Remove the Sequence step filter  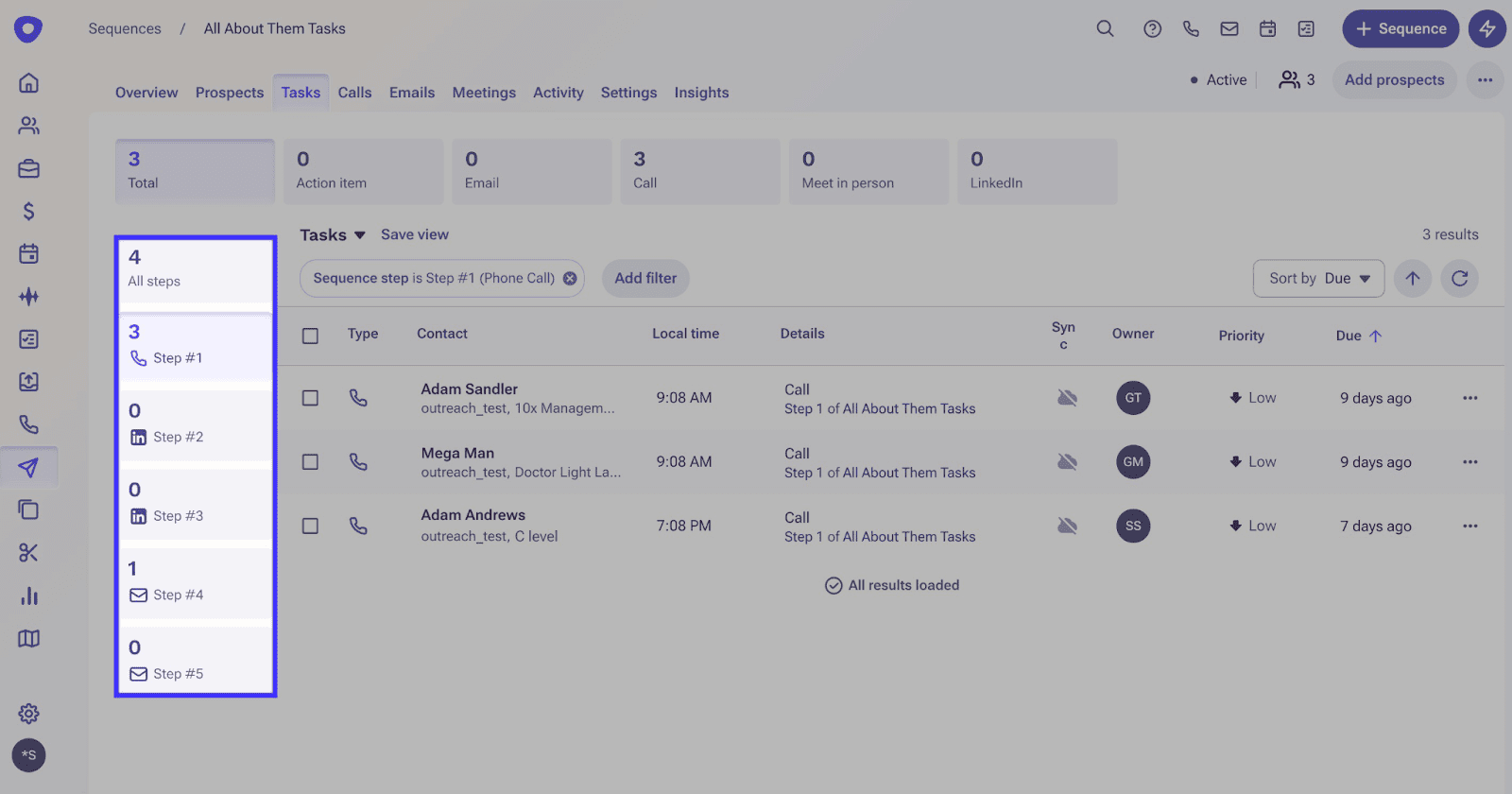click(570, 278)
